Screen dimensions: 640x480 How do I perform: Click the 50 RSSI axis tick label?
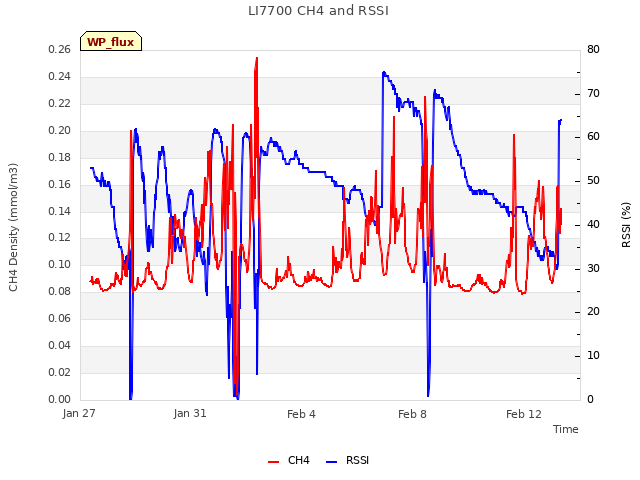593,180
